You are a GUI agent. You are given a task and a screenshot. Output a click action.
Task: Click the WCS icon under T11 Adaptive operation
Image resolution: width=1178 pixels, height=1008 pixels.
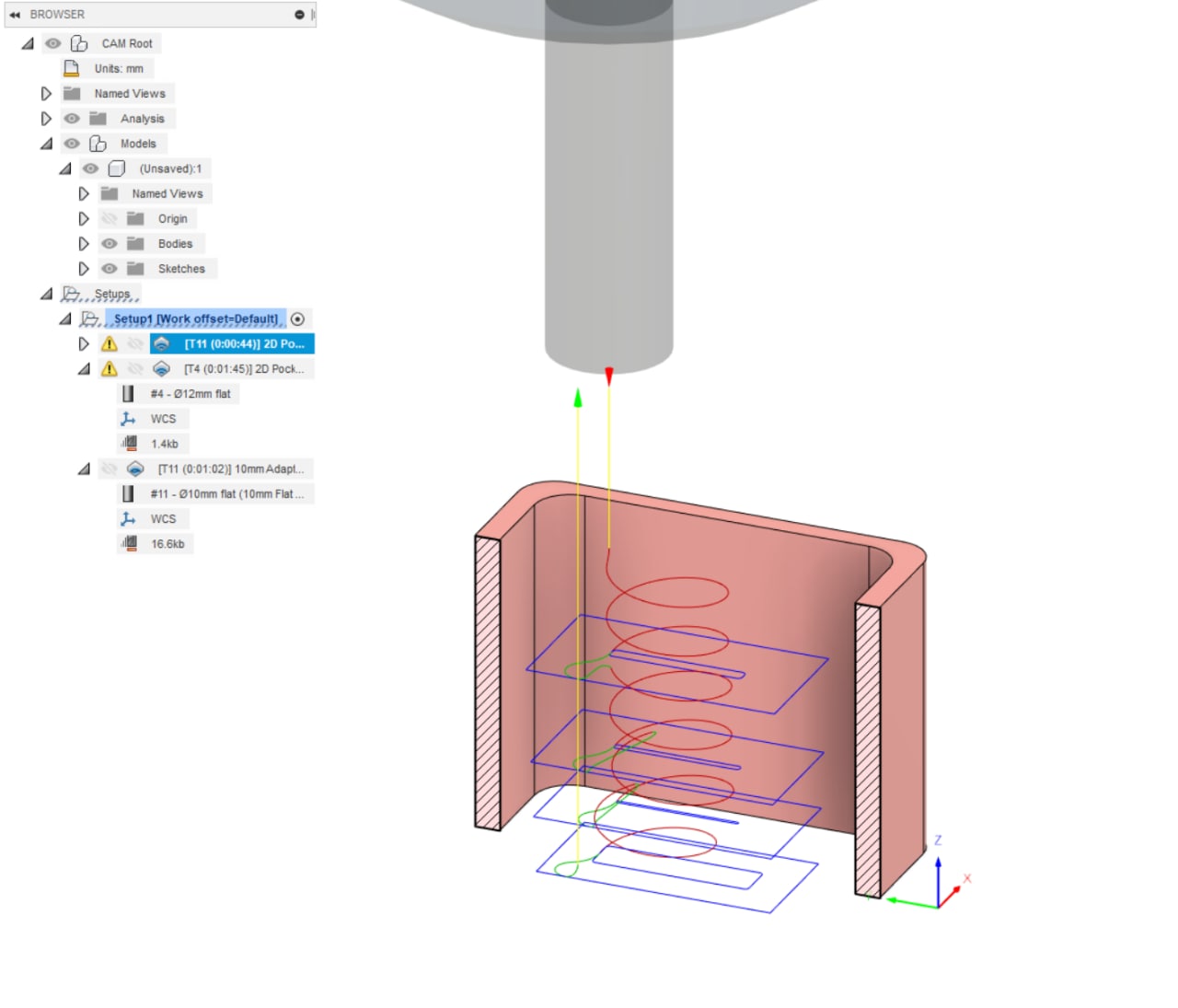[x=128, y=518]
